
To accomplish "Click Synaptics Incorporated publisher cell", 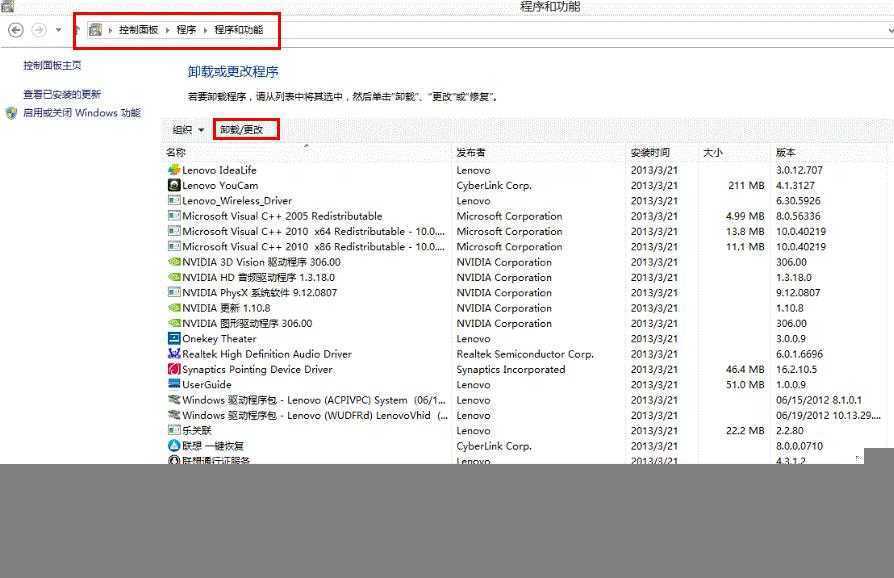I will click(511, 369).
